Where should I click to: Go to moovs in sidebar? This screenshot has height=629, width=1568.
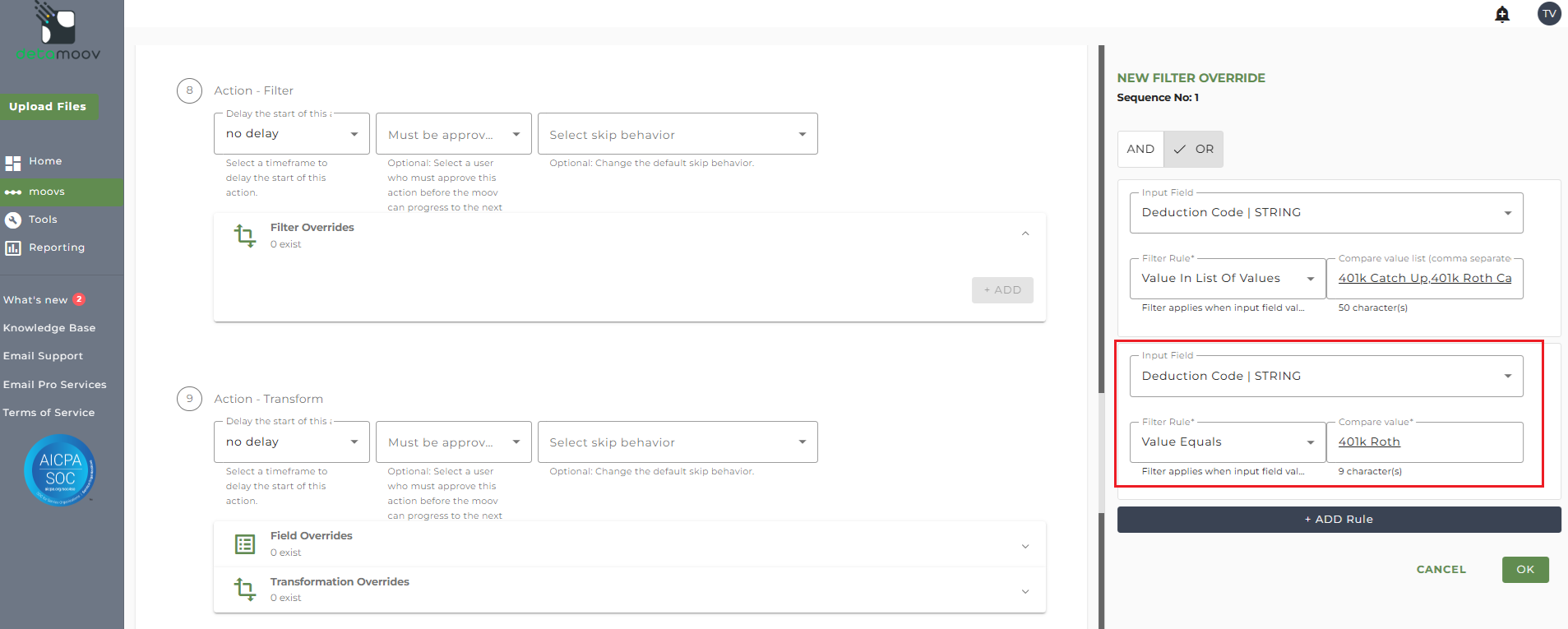tap(46, 192)
